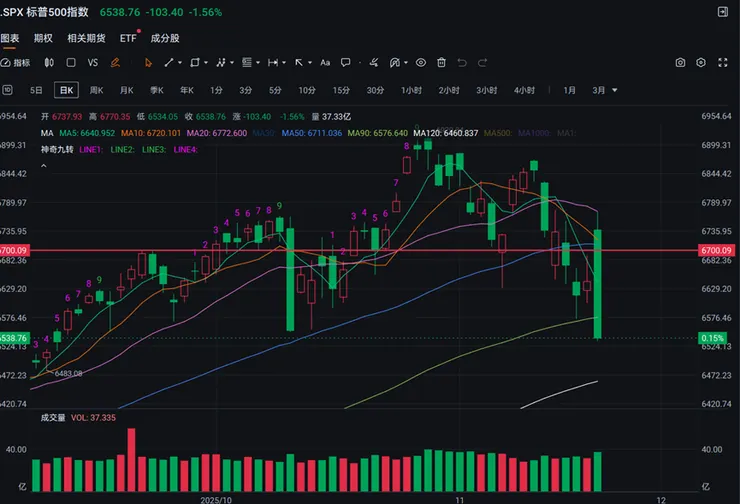Switch to the 期权 tab
740x504 pixels.
tap(43, 38)
